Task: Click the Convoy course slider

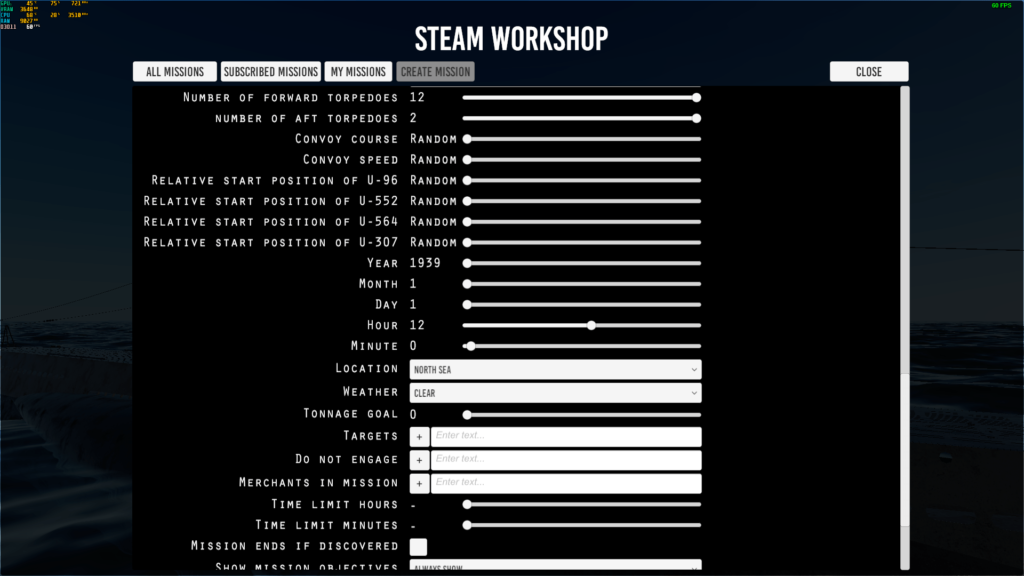Action: point(581,139)
